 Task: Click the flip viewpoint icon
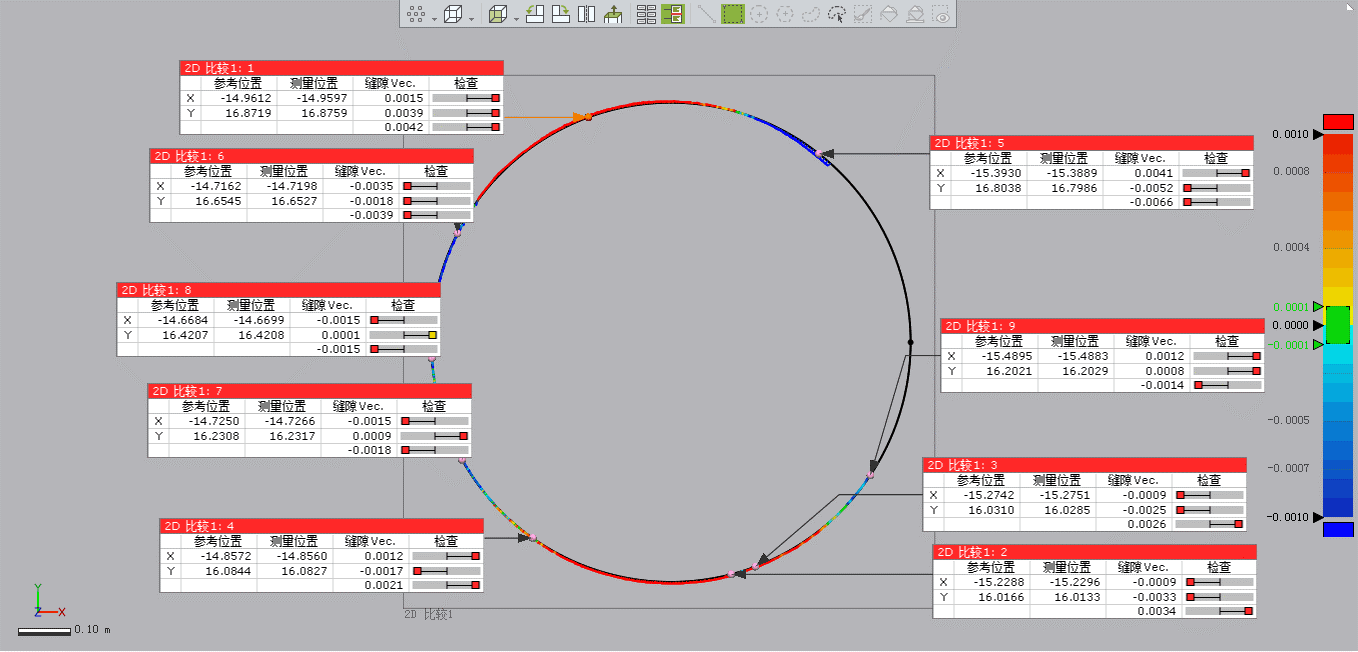(x=587, y=14)
